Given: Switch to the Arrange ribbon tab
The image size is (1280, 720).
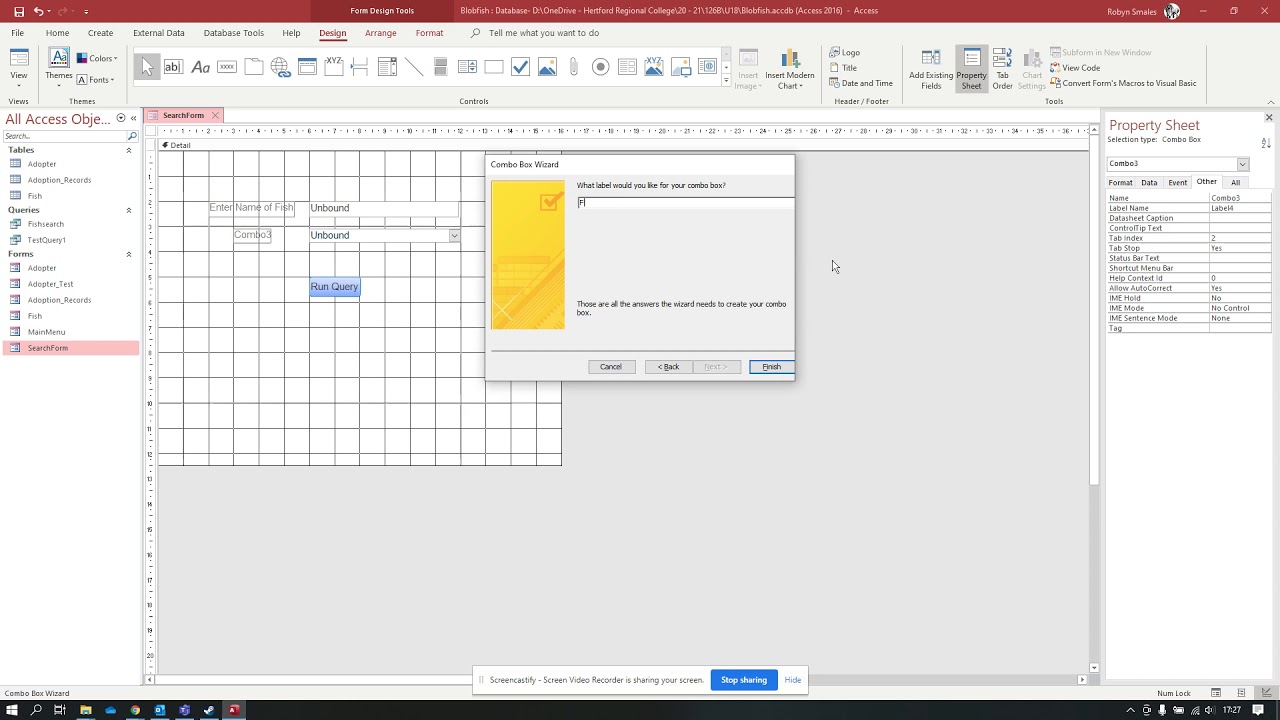Looking at the screenshot, I should pos(380,33).
